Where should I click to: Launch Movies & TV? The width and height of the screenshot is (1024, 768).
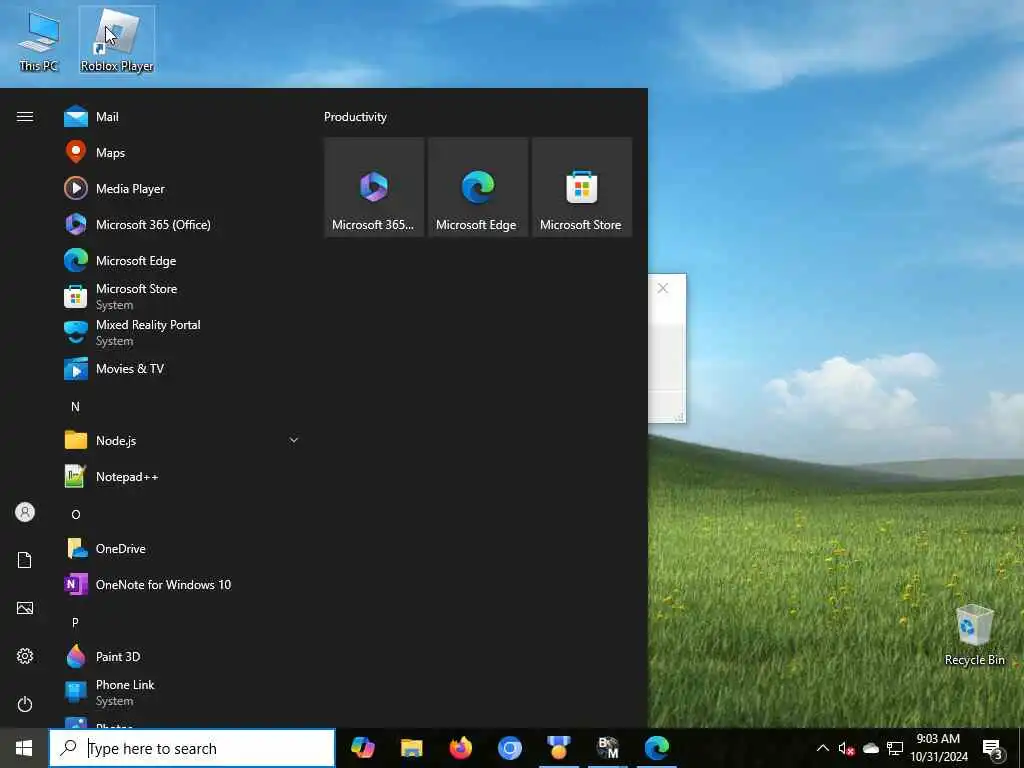[x=182, y=369]
